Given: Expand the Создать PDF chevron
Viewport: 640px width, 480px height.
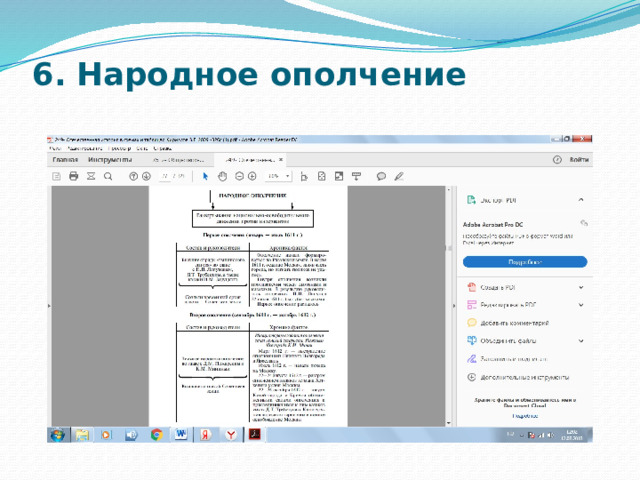Looking at the screenshot, I should pos(581,287).
